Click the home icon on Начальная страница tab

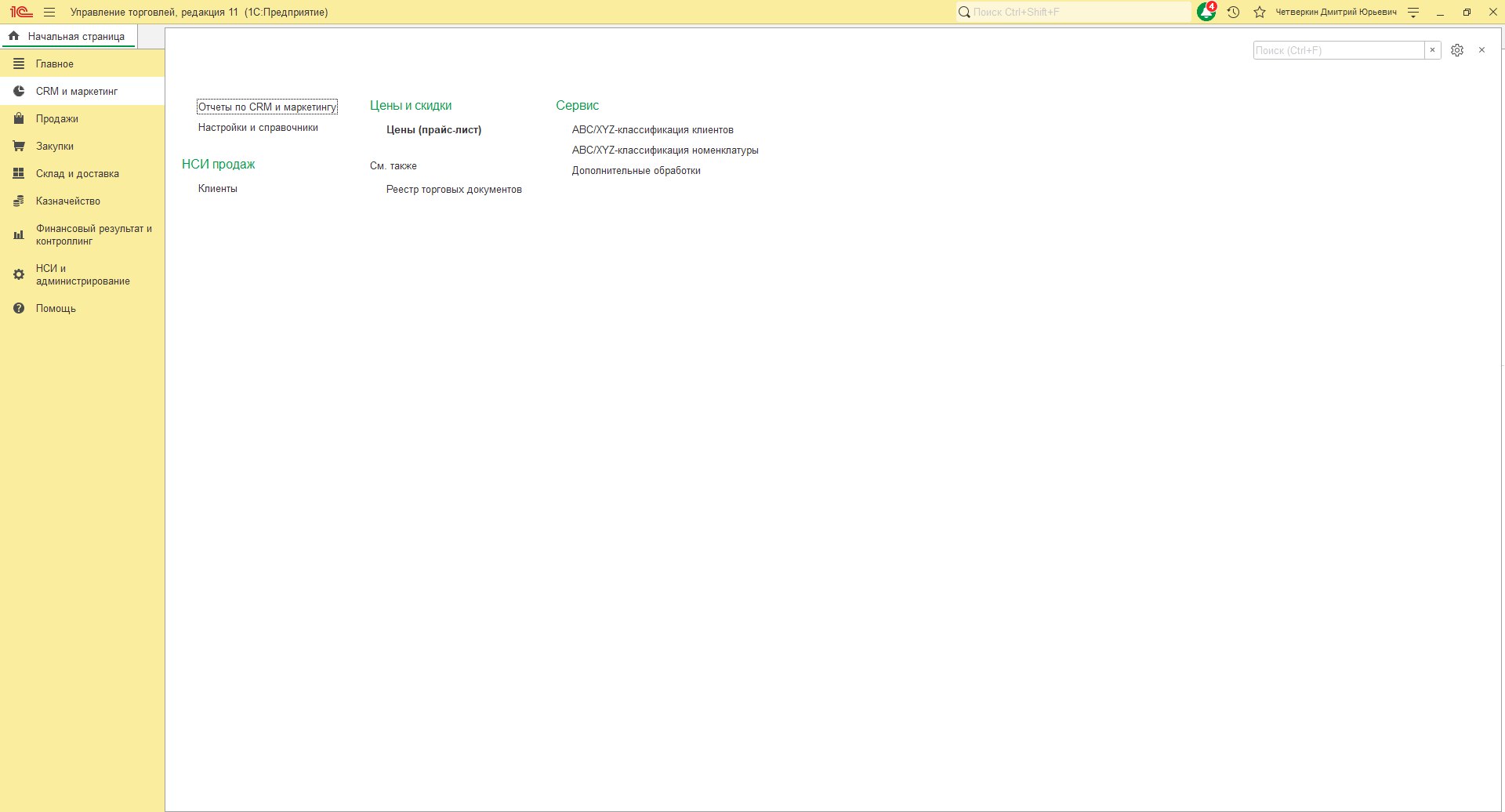click(x=13, y=36)
